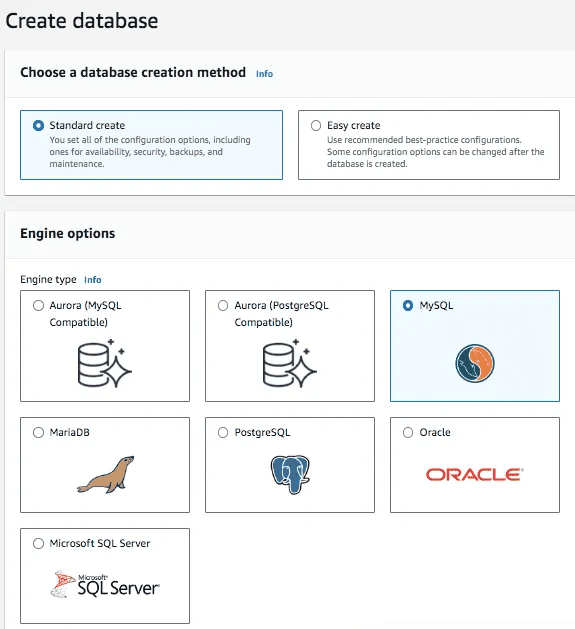Viewport: 575px width, 629px height.
Task: Click the Easy create description text
Action: click(x=435, y=152)
